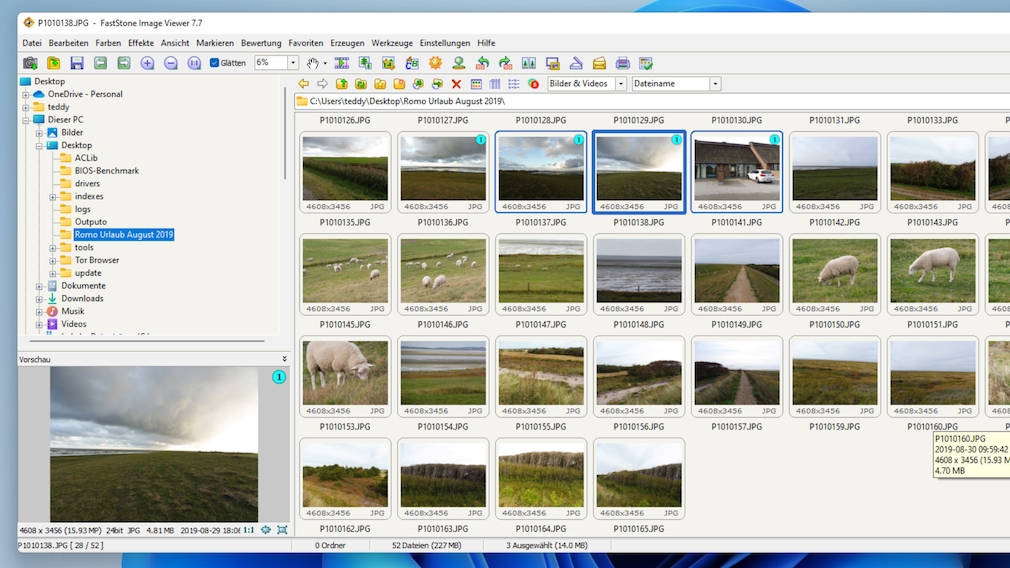Click the red X delete icon

(456, 84)
